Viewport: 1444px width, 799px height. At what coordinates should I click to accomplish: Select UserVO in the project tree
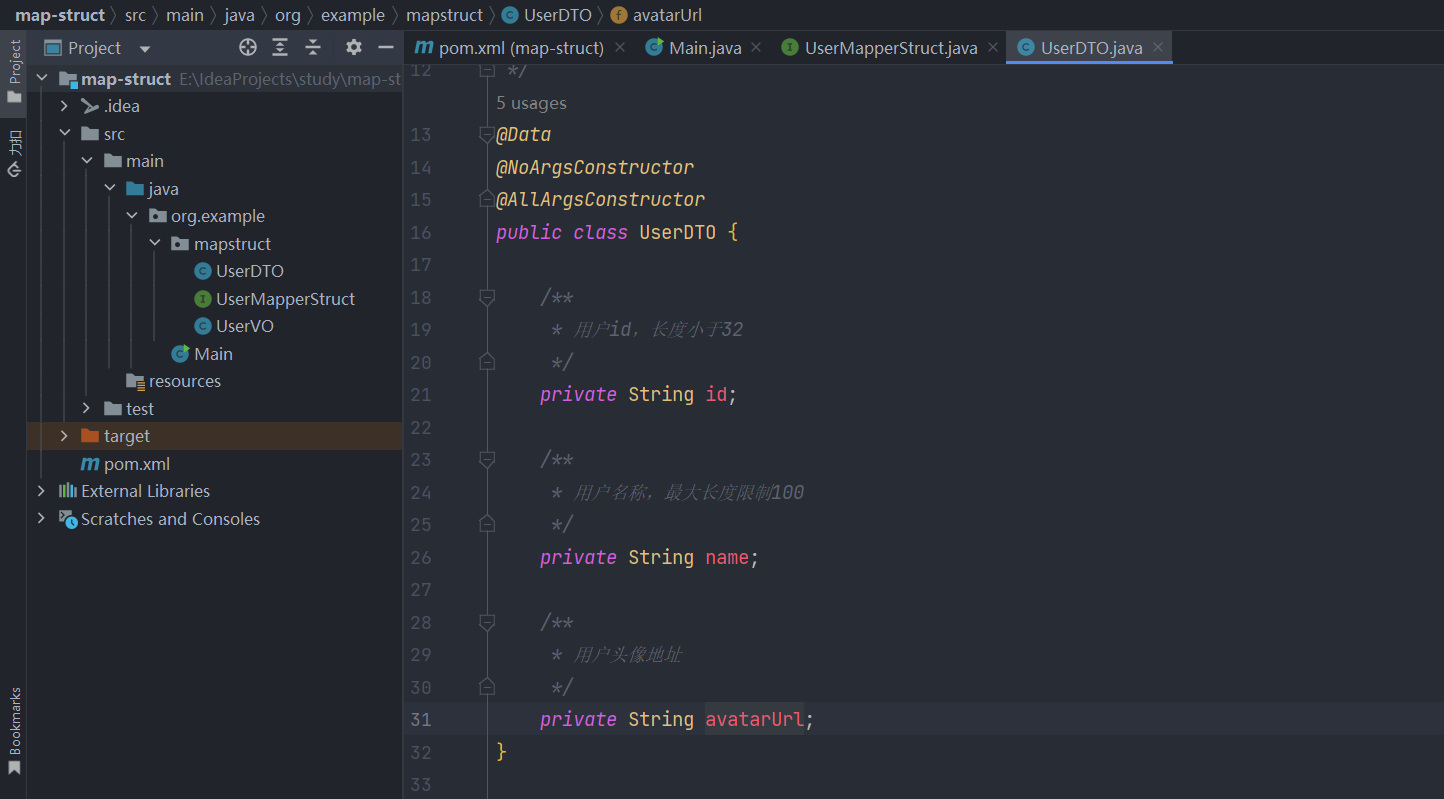coord(246,325)
